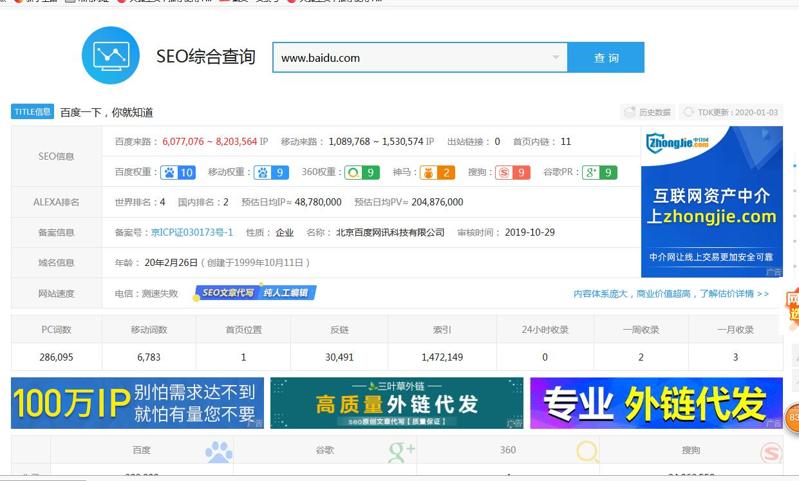This screenshot has height=481, width=799.
Task: Click the 360 magnifier icon in column header
Action: [588, 451]
